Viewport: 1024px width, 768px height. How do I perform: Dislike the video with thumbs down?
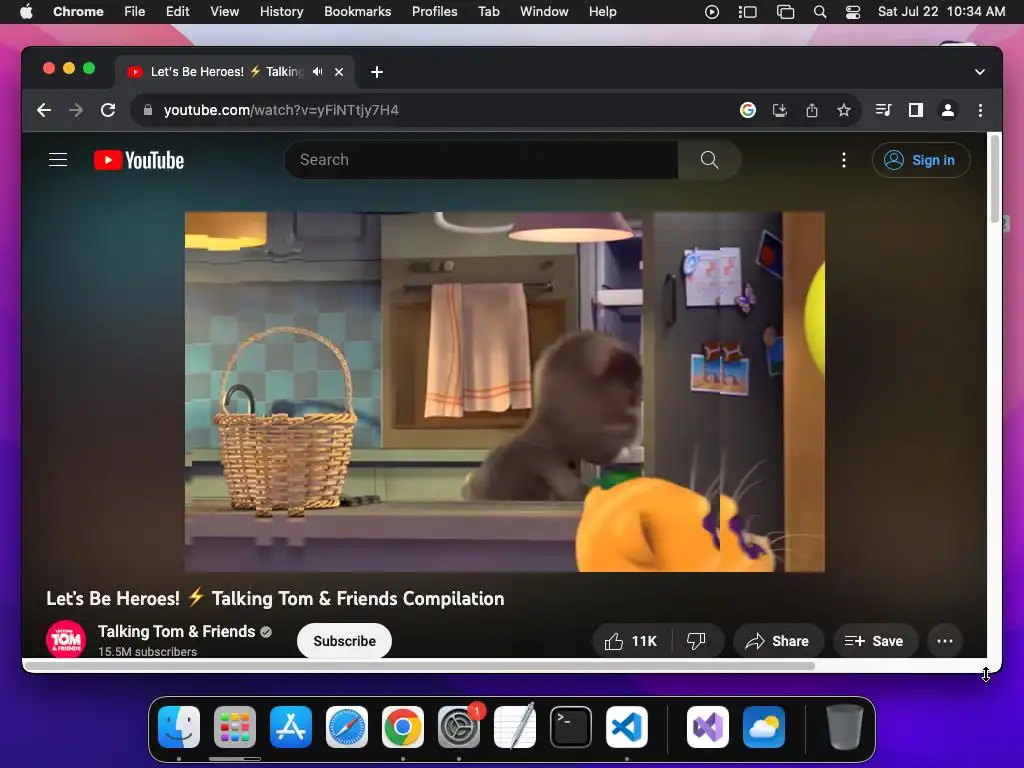click(x=697, y=641)
